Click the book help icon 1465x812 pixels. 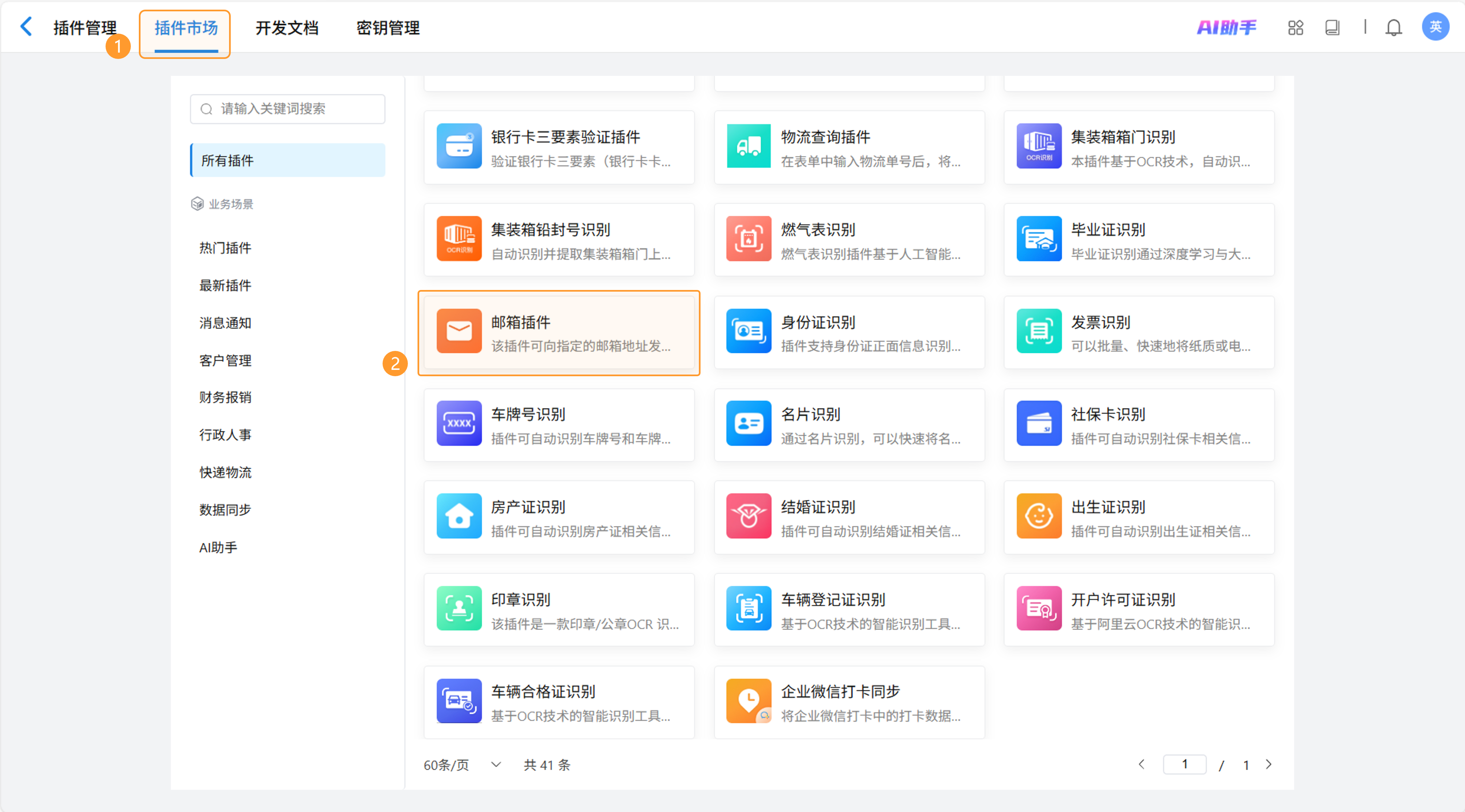1332,27
